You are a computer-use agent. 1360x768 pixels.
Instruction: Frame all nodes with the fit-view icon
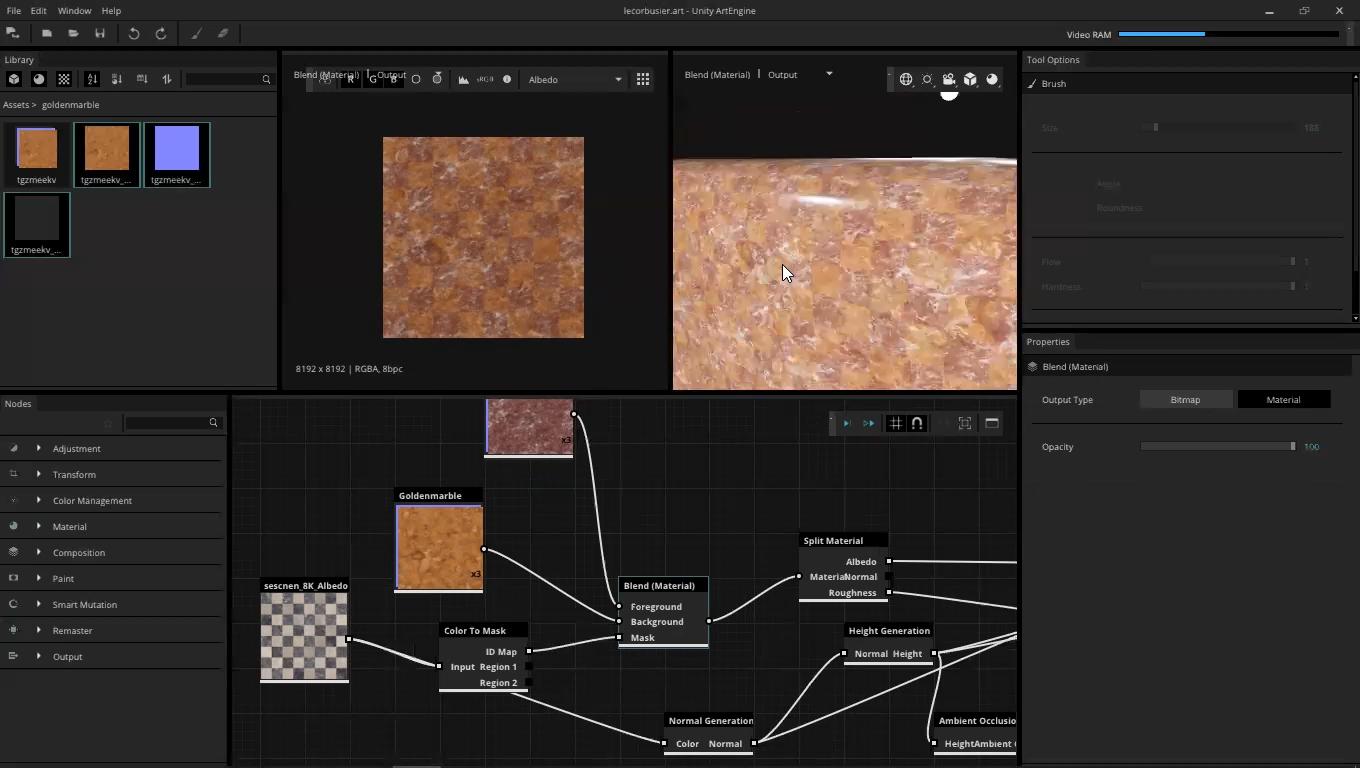(x=965, y=423)
